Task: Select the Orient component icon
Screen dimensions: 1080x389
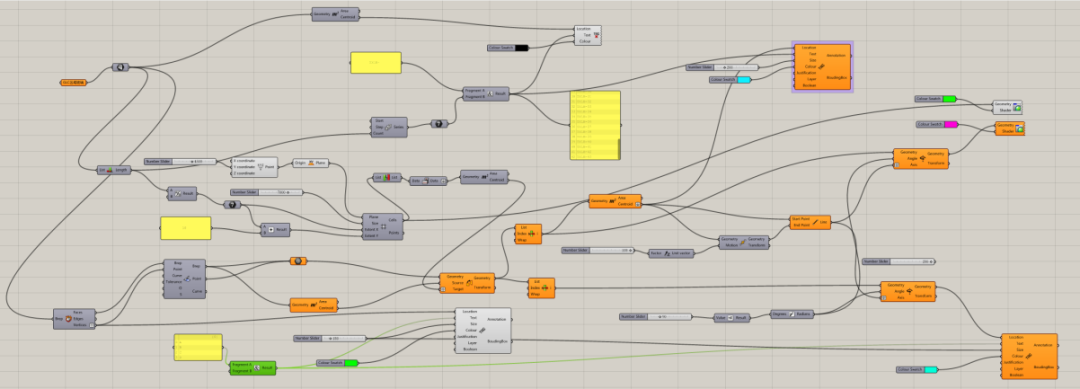Action: [468, 282]
